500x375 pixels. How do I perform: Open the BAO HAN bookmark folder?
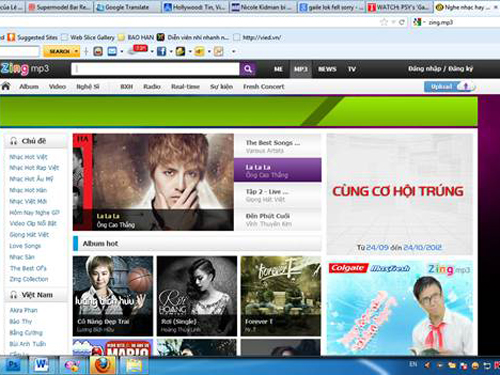(x=136, y=37)
